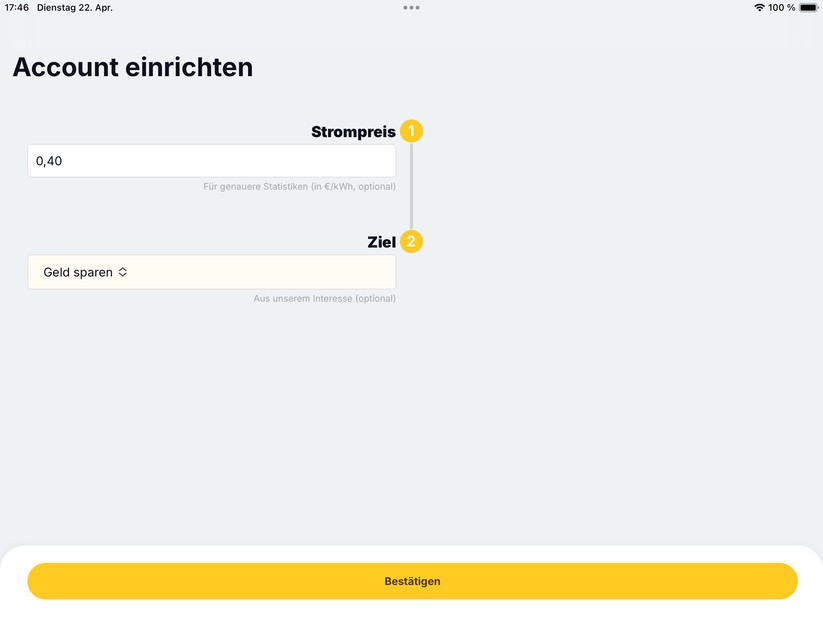Click the Strompreis step label

click(x=353, y=132)
